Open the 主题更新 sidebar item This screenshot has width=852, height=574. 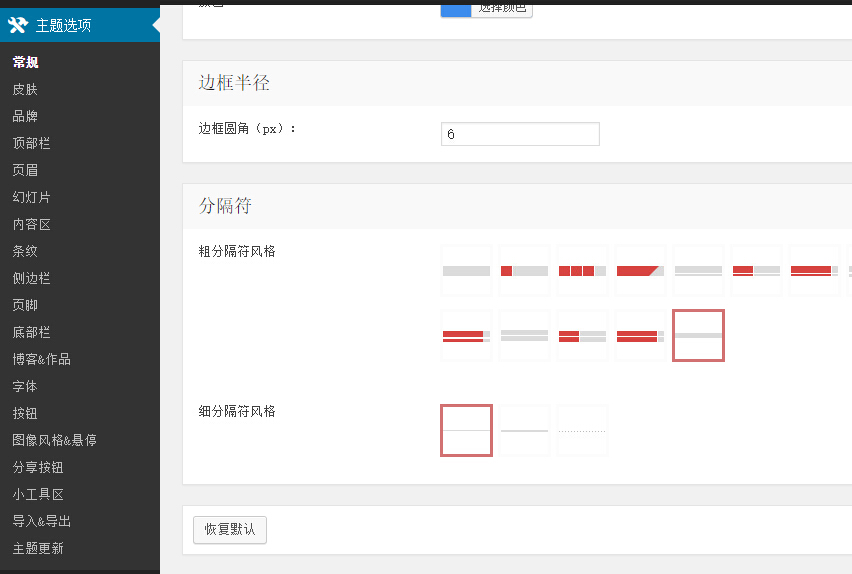pyautogui.click(x=38, y=548)
